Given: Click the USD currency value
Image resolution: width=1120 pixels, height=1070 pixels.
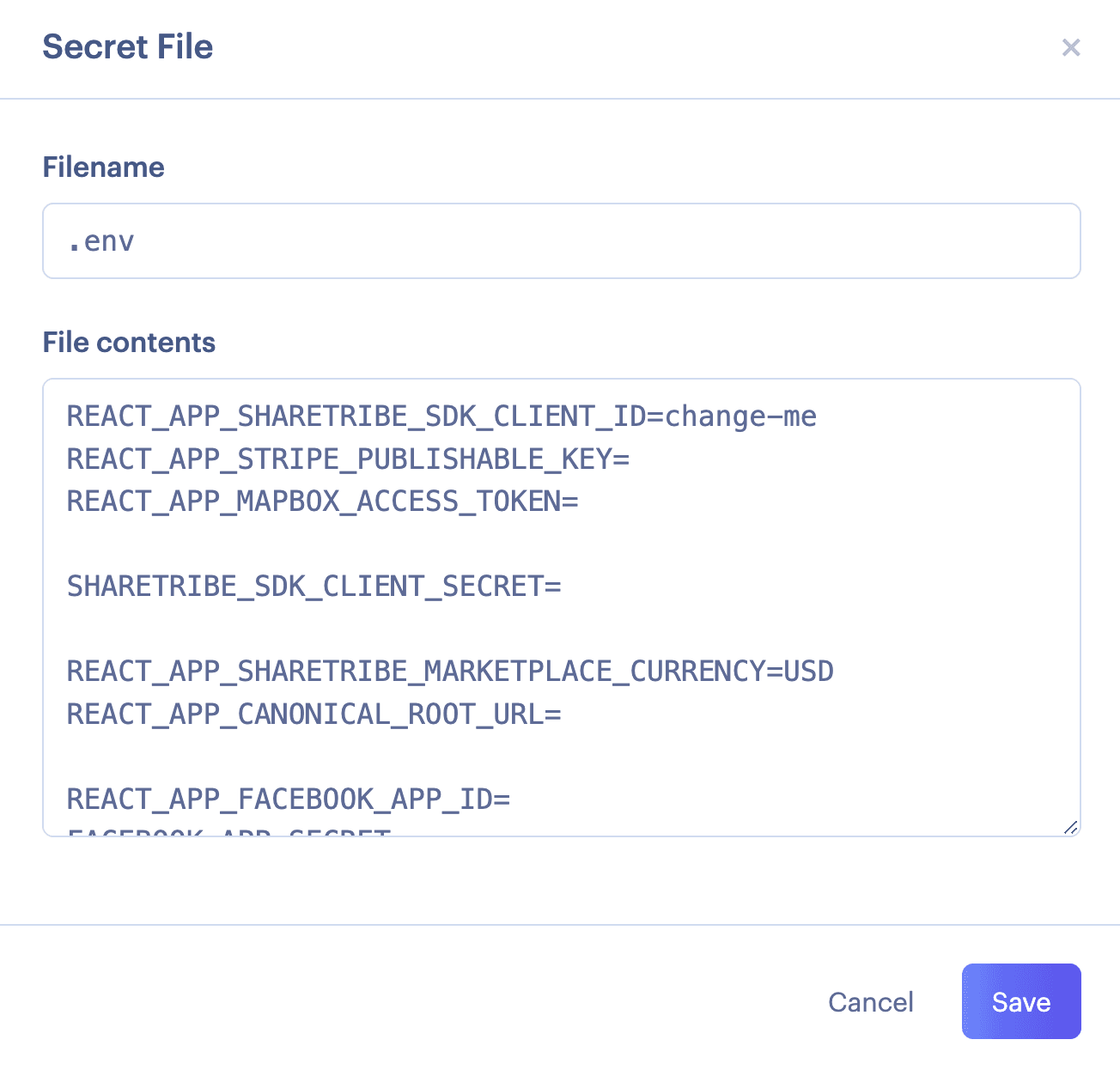Looking at the screenshot, I should (x=809, y=672).
